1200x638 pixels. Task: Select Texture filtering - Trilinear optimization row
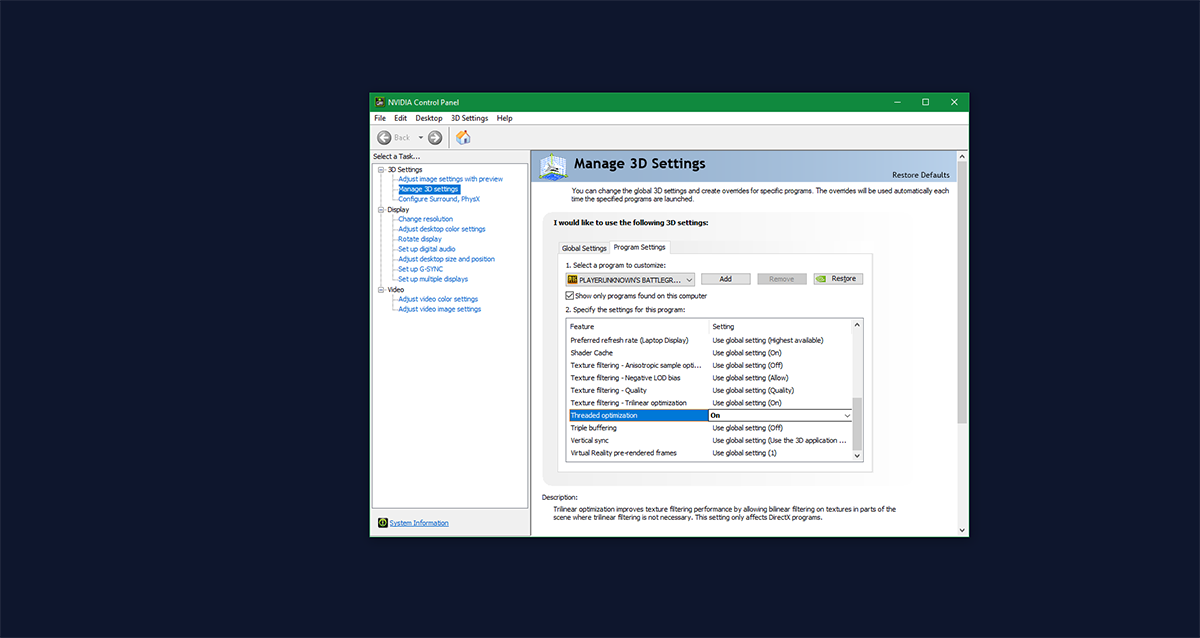coord(709,403)
